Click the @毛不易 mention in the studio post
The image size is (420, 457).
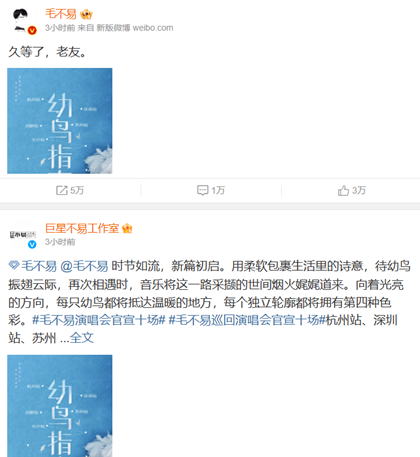84,266
